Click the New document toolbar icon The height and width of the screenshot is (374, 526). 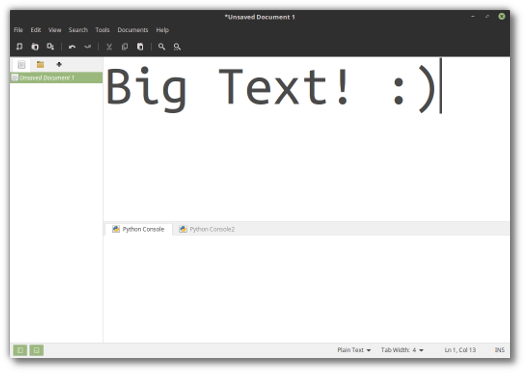(x=19, y=47)
